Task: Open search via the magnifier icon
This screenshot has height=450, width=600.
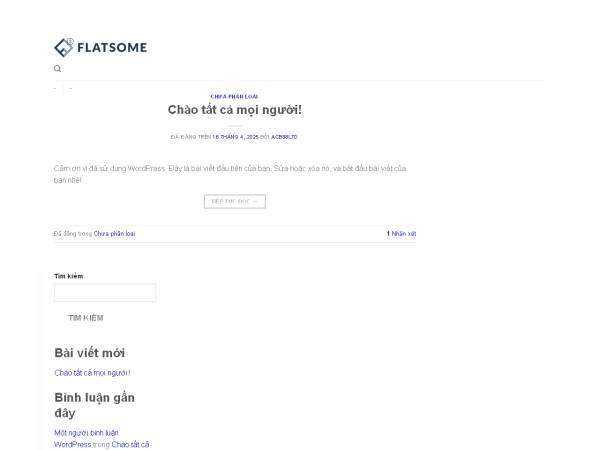Action: coord(57,69)
